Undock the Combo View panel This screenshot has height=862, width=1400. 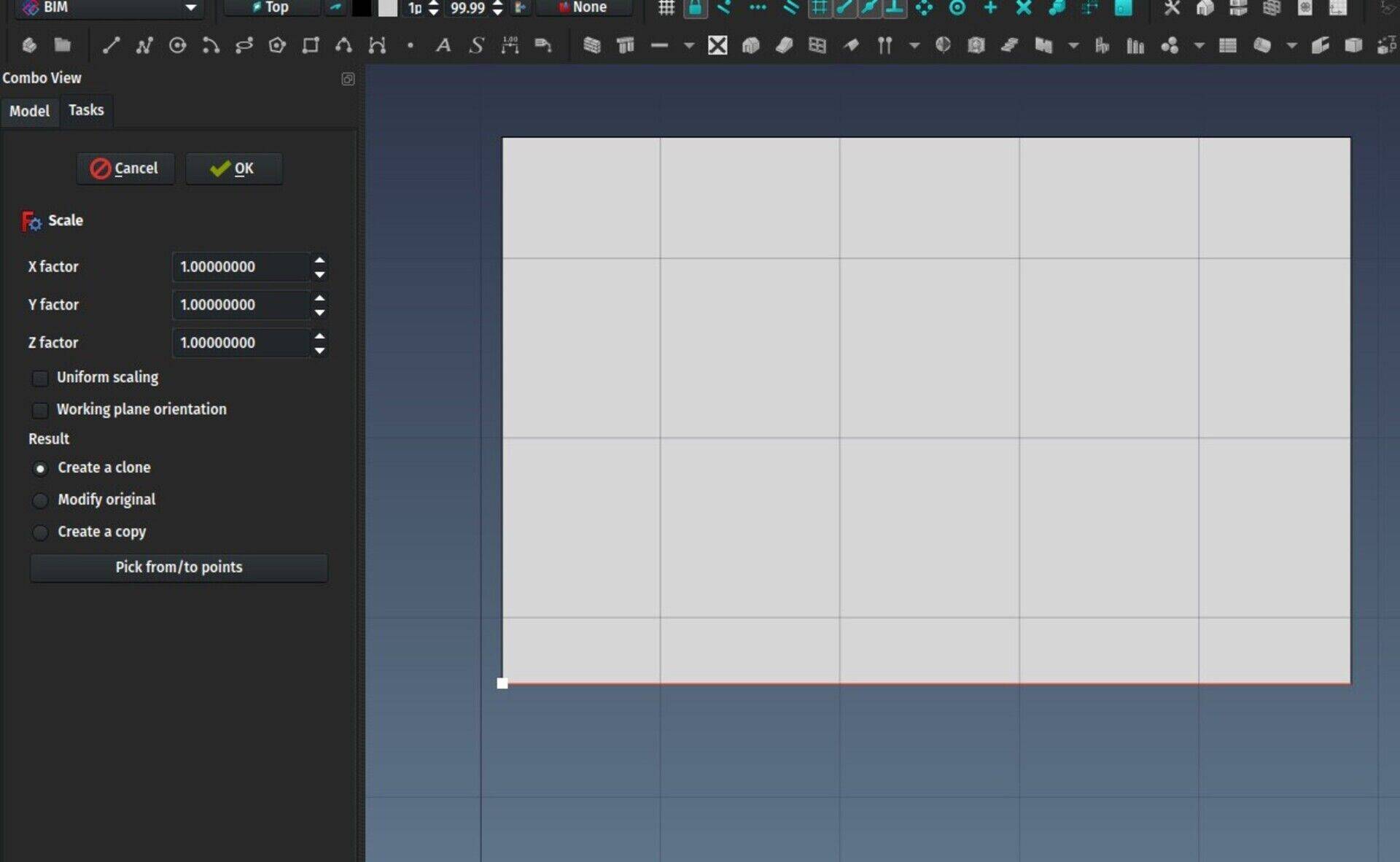pos(348,79)
